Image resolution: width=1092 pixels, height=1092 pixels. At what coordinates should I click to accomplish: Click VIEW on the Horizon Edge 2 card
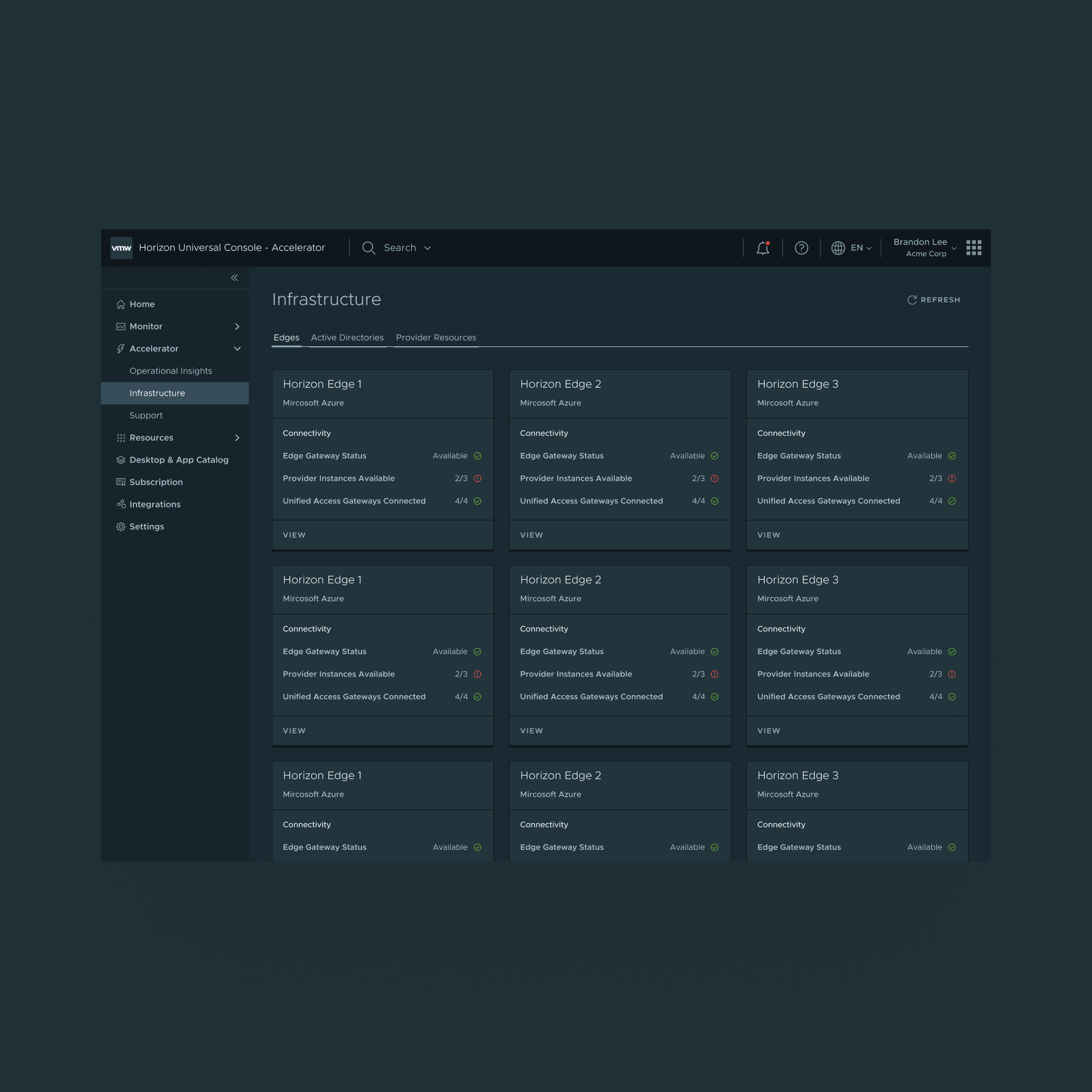[x=531, y=535]
